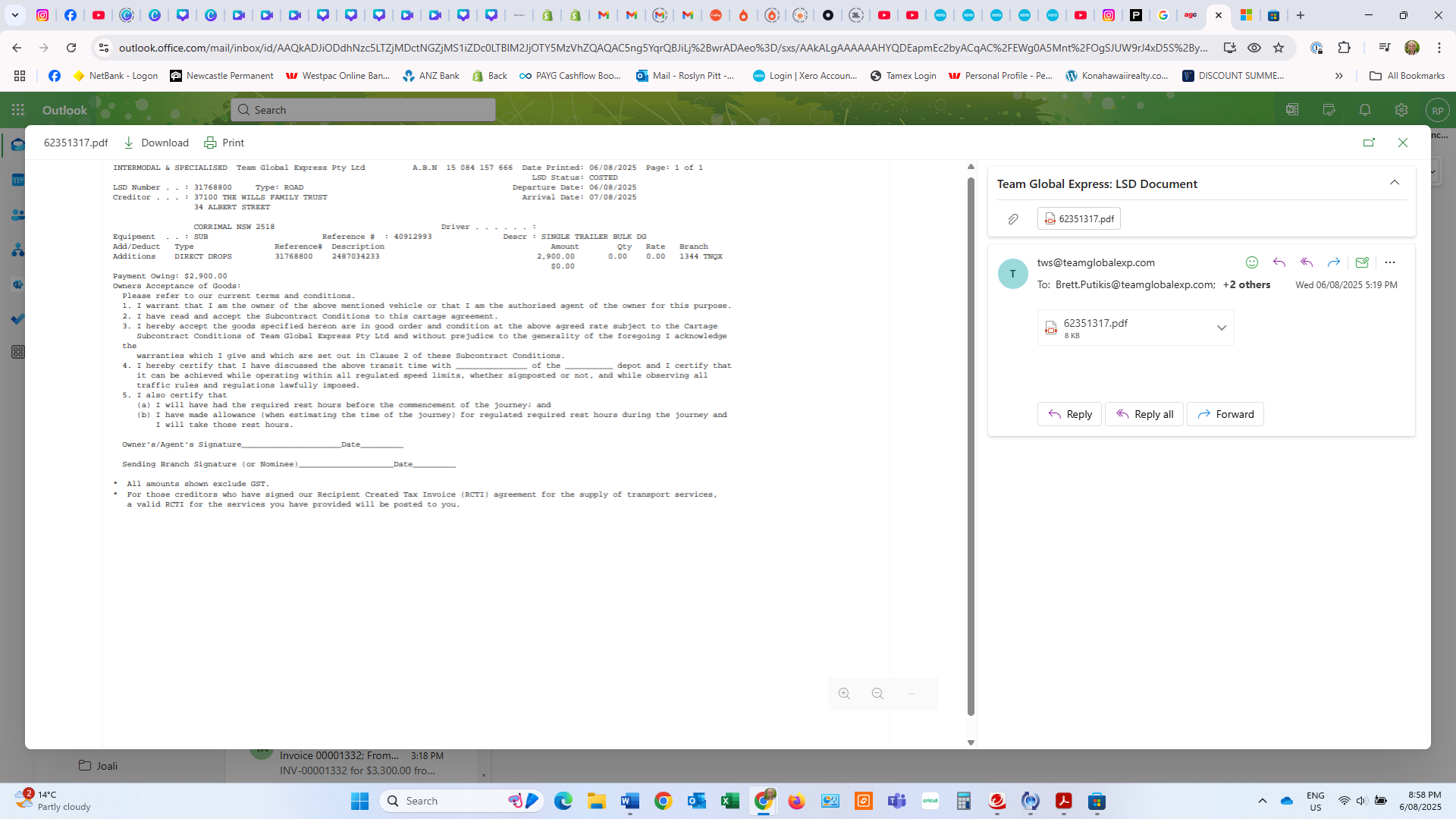Click the Reply button
The width and height of the screenshot is (1456, 819).
1069,414
